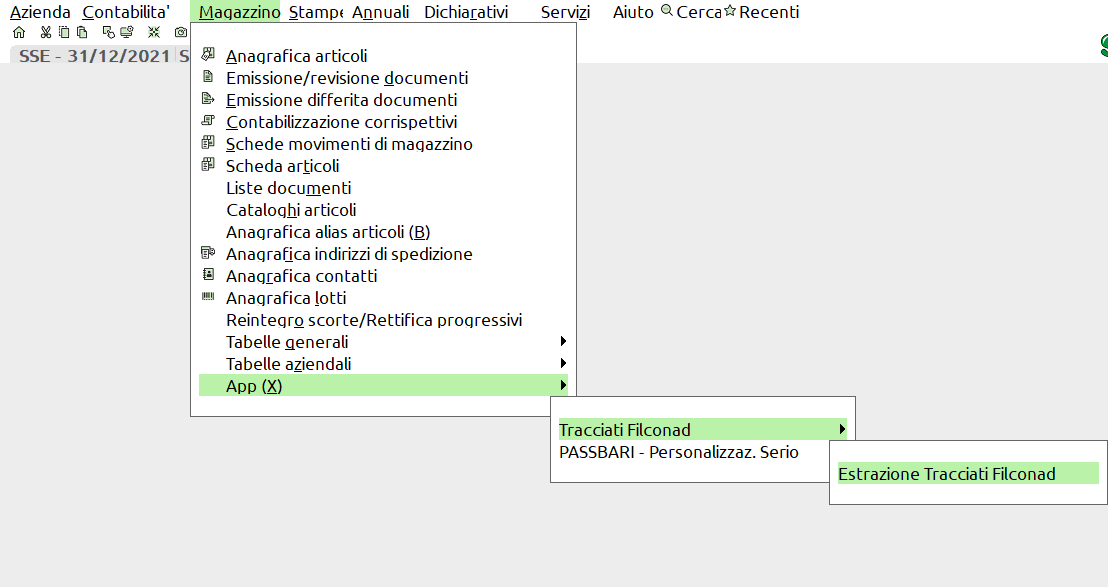Image resolution: width=1108 pixels, height=587 pixels.
Task: Click the scissors cut icon
Action: point(45,32)
